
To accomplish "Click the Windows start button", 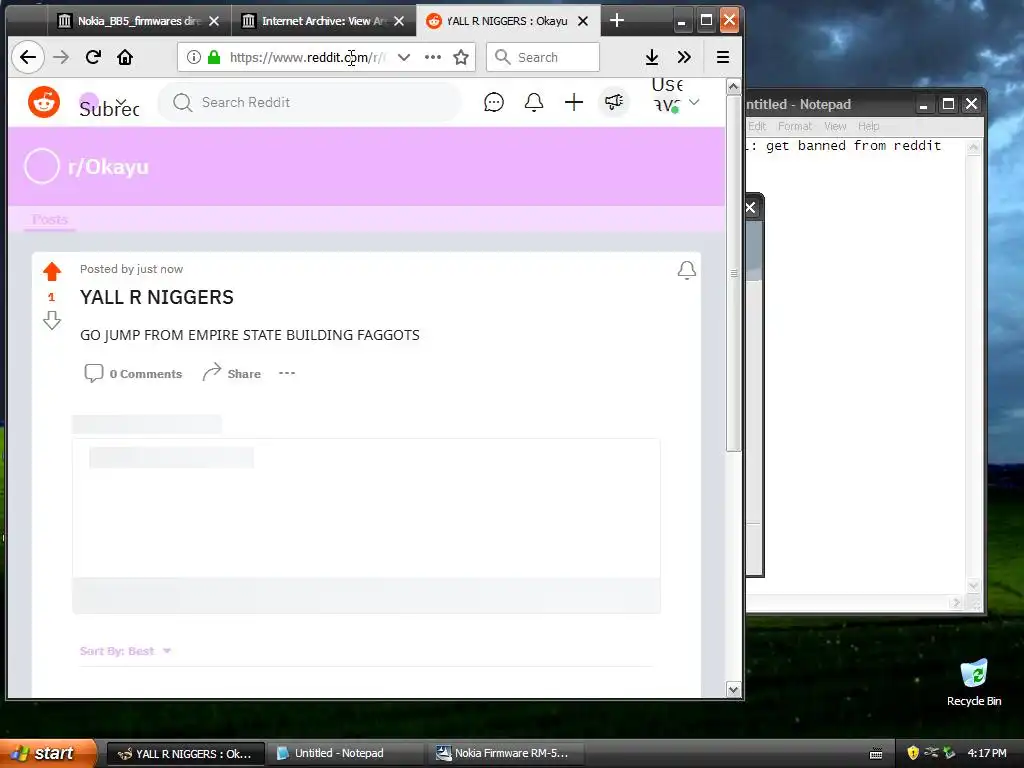I will 46,754.
